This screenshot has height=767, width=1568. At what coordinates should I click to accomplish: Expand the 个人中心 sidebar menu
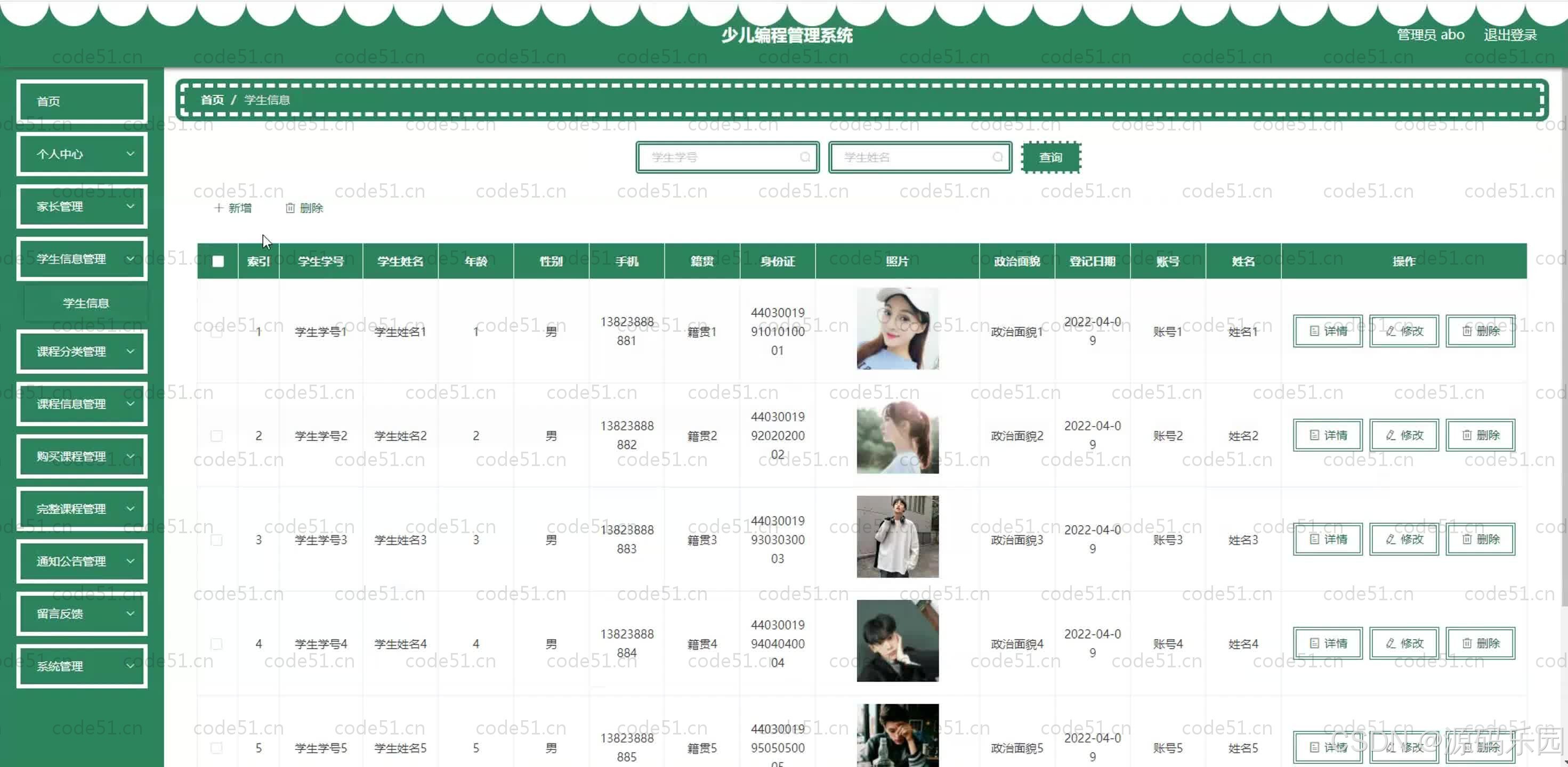click(x=82, y=154)
